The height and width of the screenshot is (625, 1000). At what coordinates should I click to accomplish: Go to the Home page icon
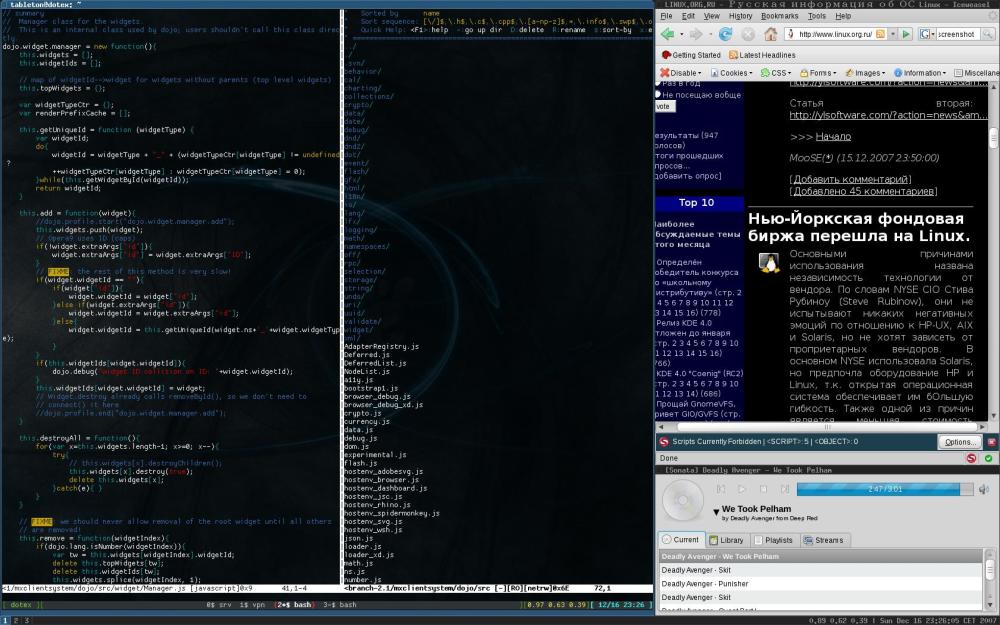click(770, 34)
